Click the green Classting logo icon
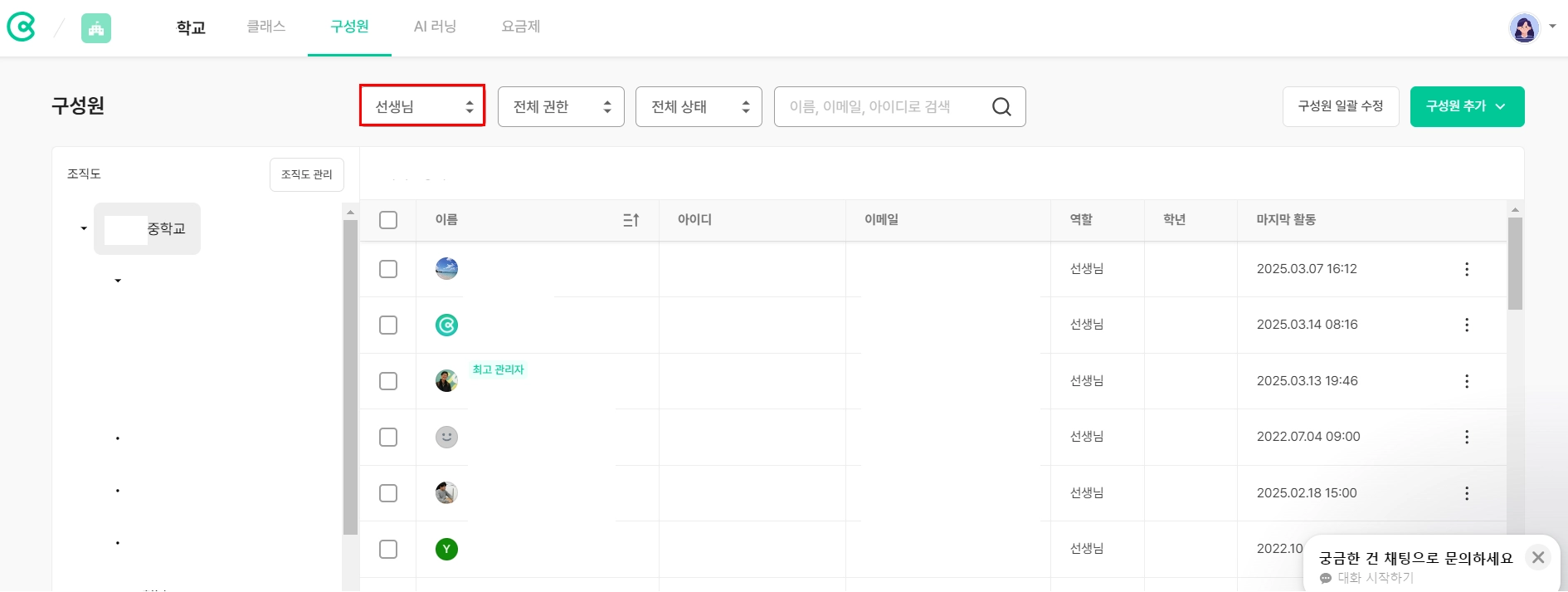This screenshot has height=592, width=1568. 21,27
